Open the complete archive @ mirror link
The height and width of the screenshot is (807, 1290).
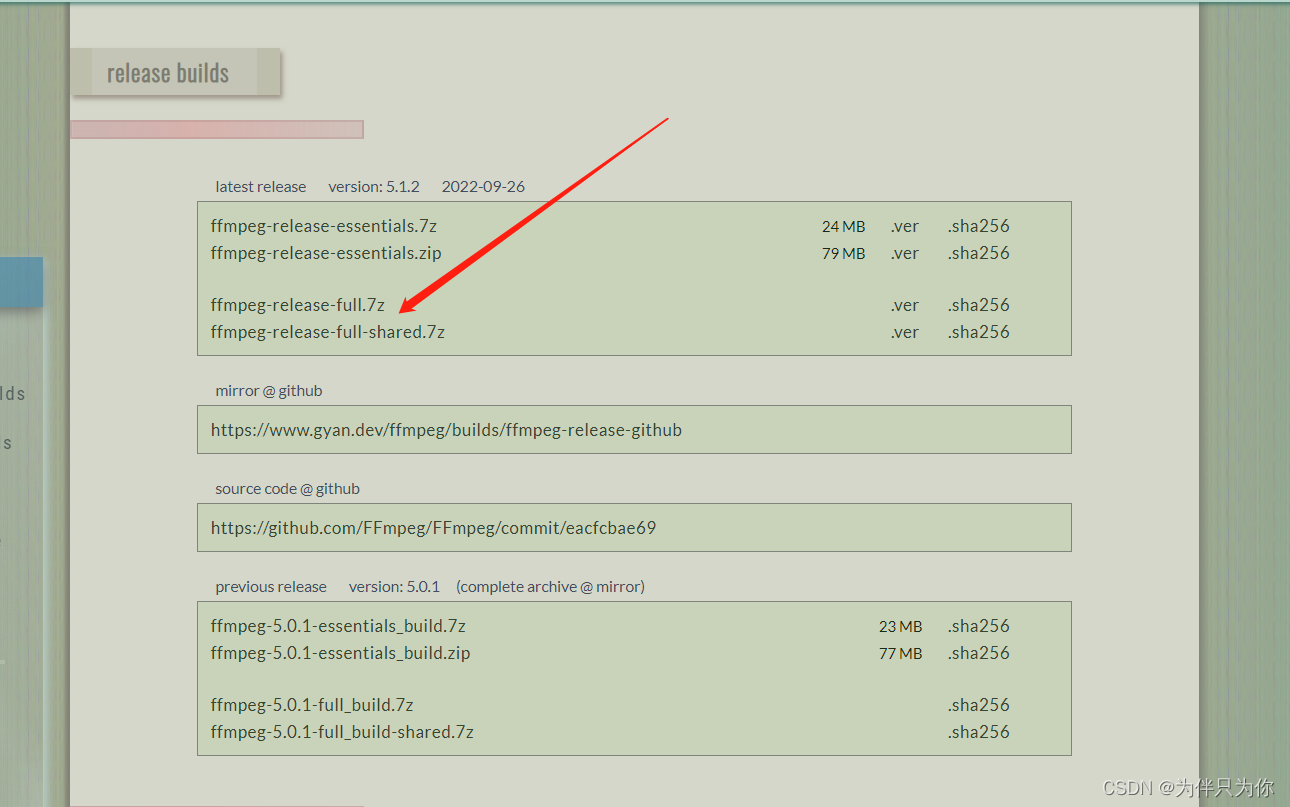[549, 587]
